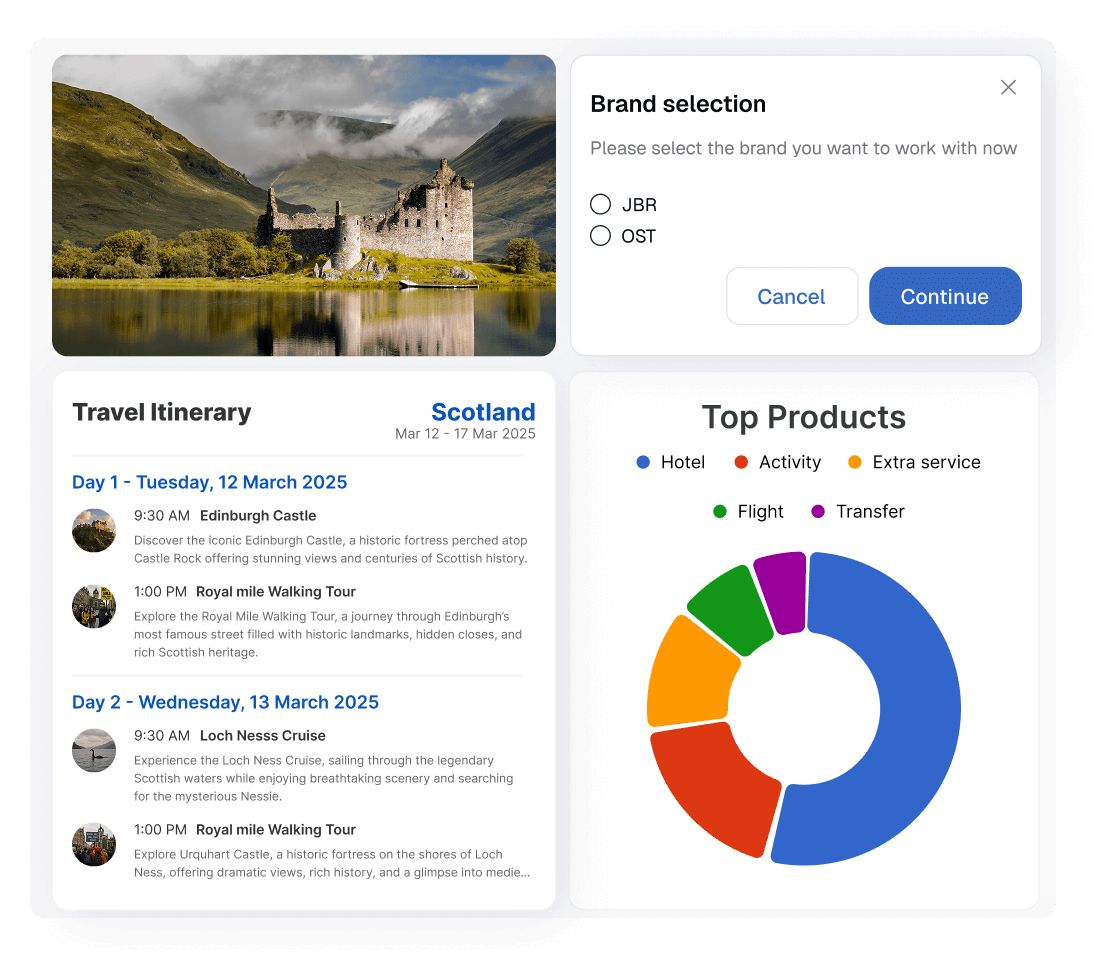1113x978 pixels.
Task: Click the Top Products chart title
Action: coord(804,417)
